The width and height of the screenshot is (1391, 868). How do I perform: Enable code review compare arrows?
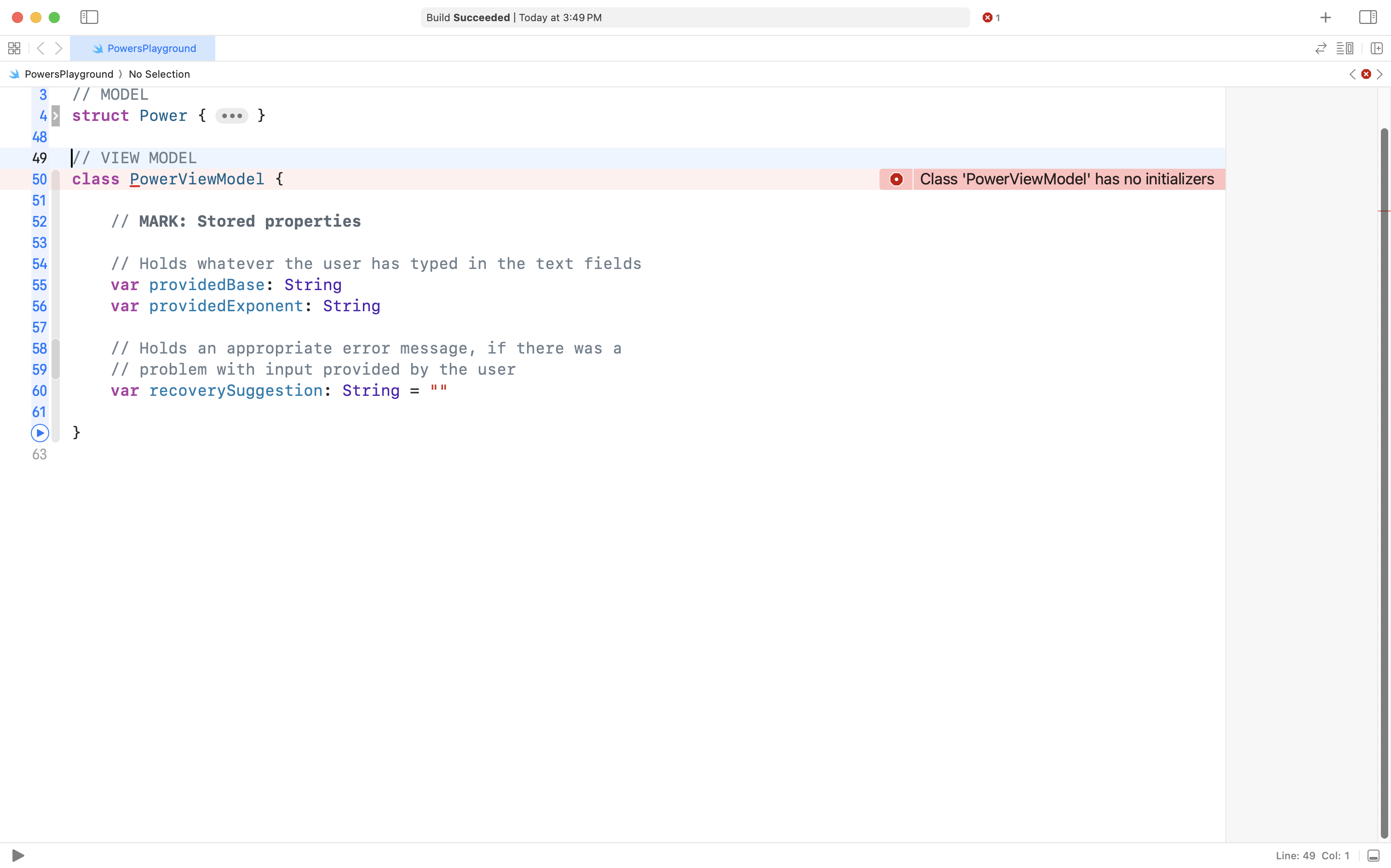[x=1320, y=48]
